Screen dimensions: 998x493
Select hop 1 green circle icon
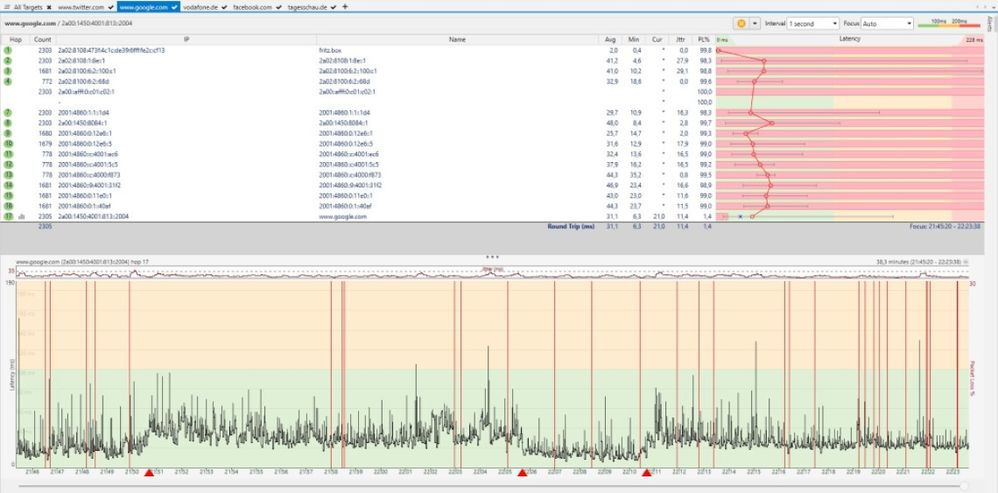pyautogui.click(x=8, y=50)
